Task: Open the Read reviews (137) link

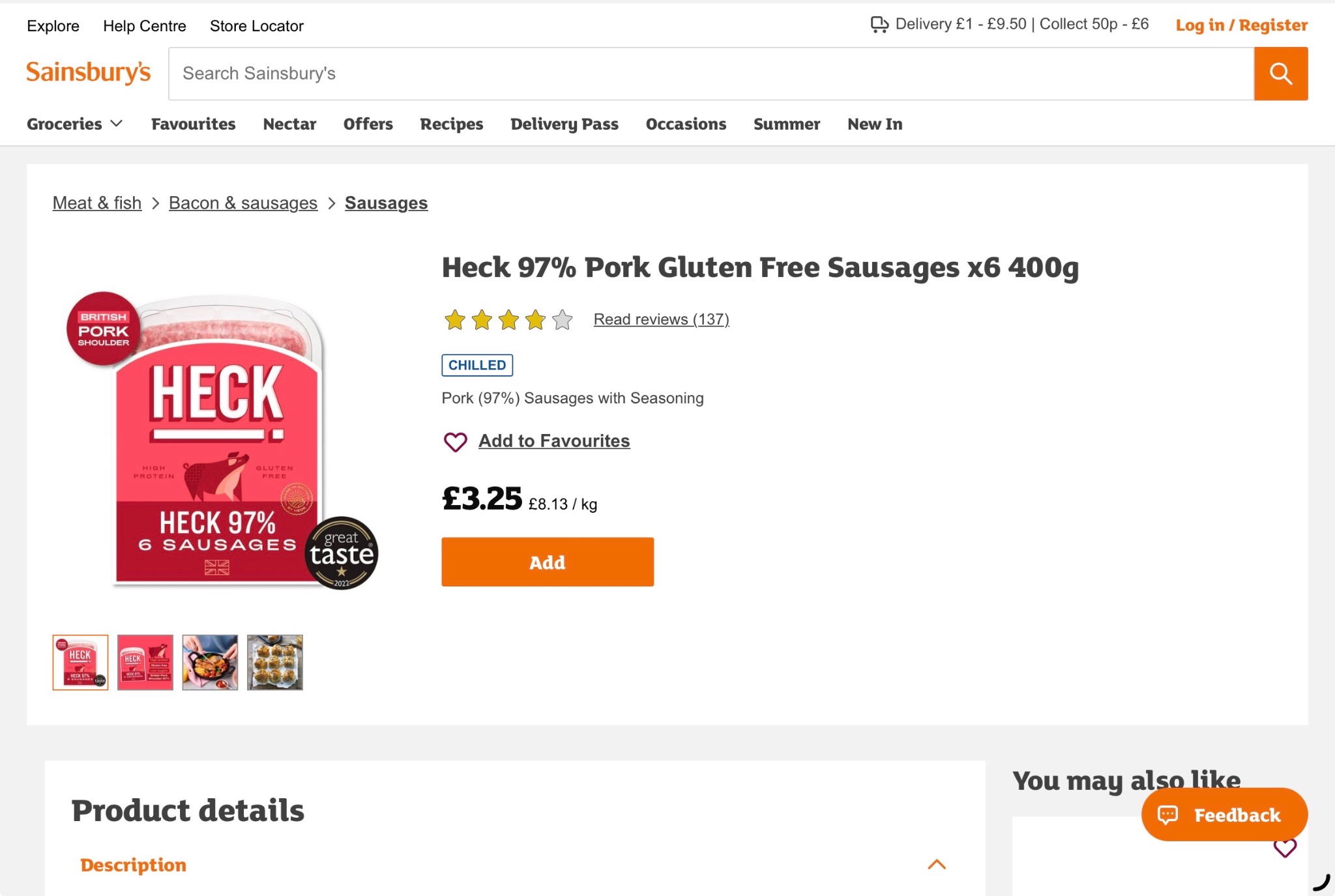Action: click(x=661, y=319)
